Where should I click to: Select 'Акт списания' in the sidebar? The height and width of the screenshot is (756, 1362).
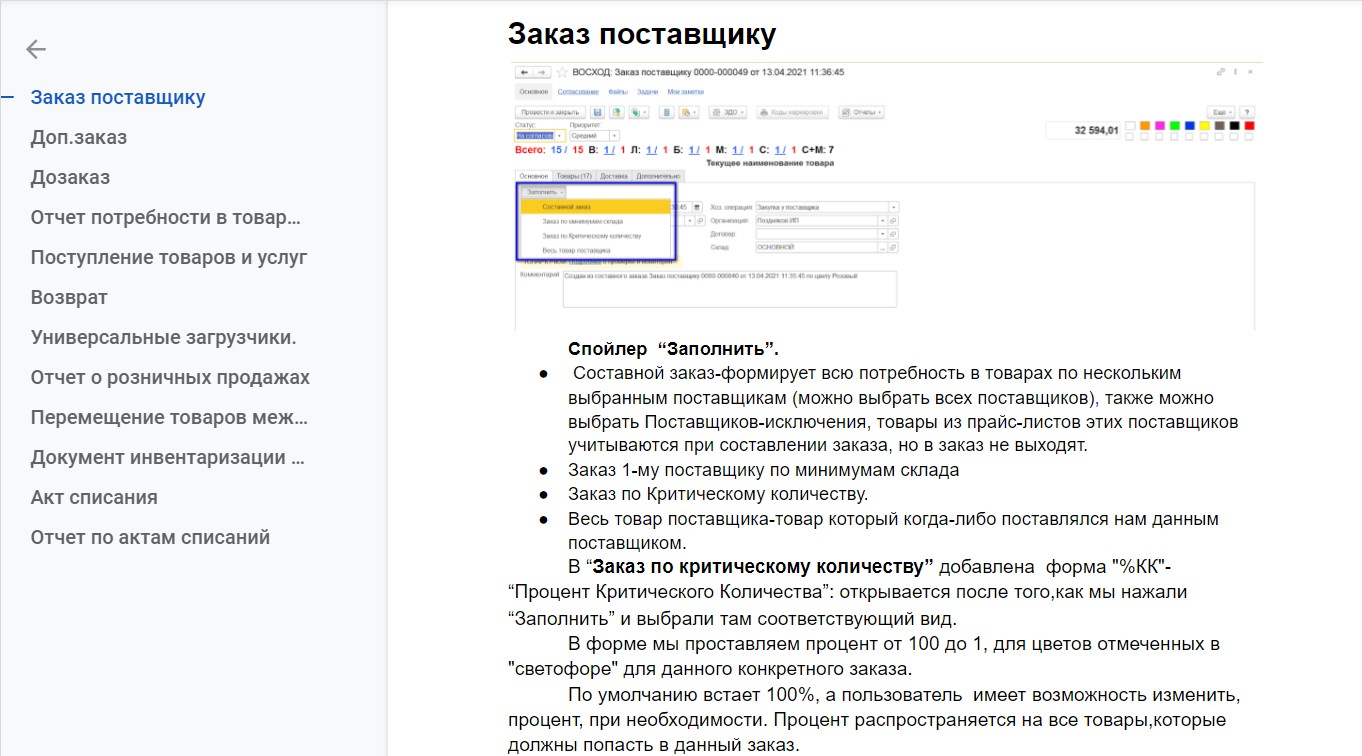pos(94,497)
